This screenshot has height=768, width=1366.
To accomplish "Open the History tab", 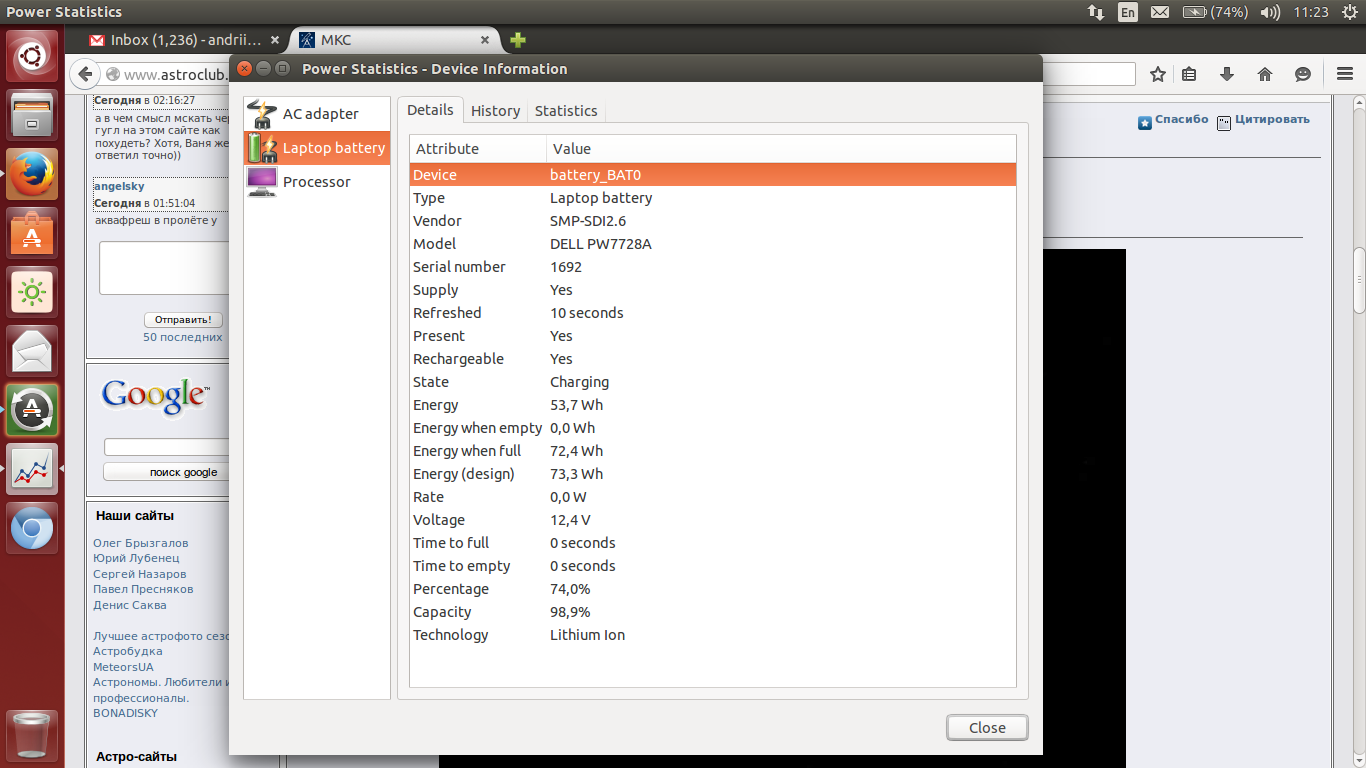I will [495, 111].
